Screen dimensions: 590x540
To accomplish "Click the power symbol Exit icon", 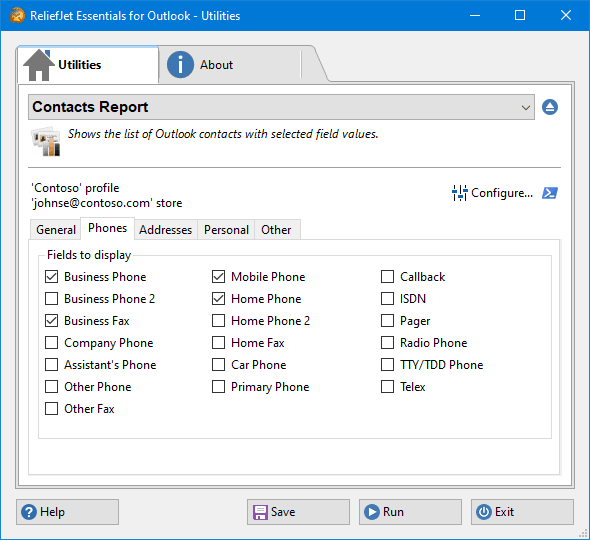I will tap(484, 512).
